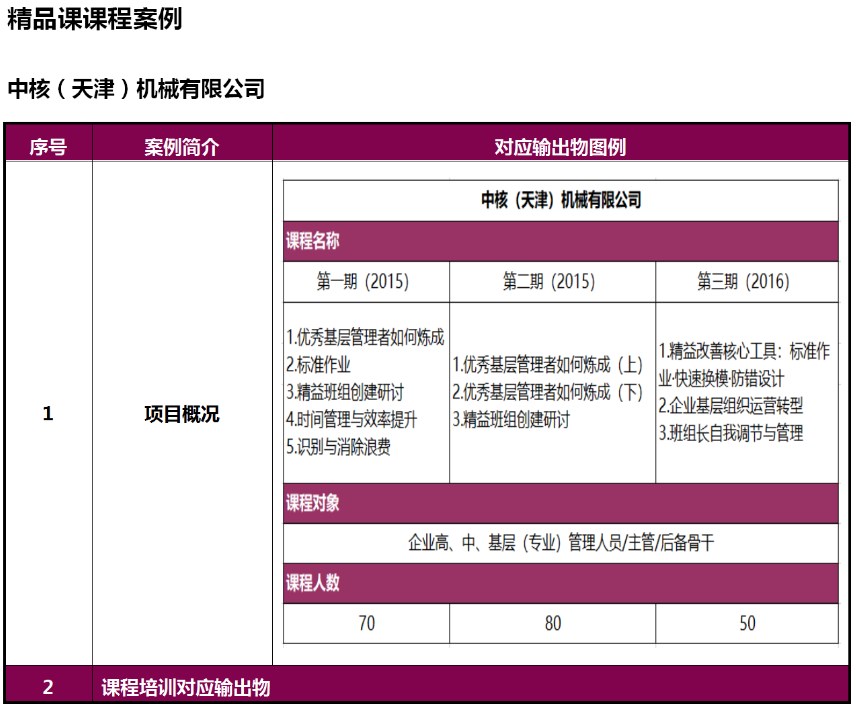The image size is (856, 709).
Task: Click the 序号 column header
Action: click(48, 146)
